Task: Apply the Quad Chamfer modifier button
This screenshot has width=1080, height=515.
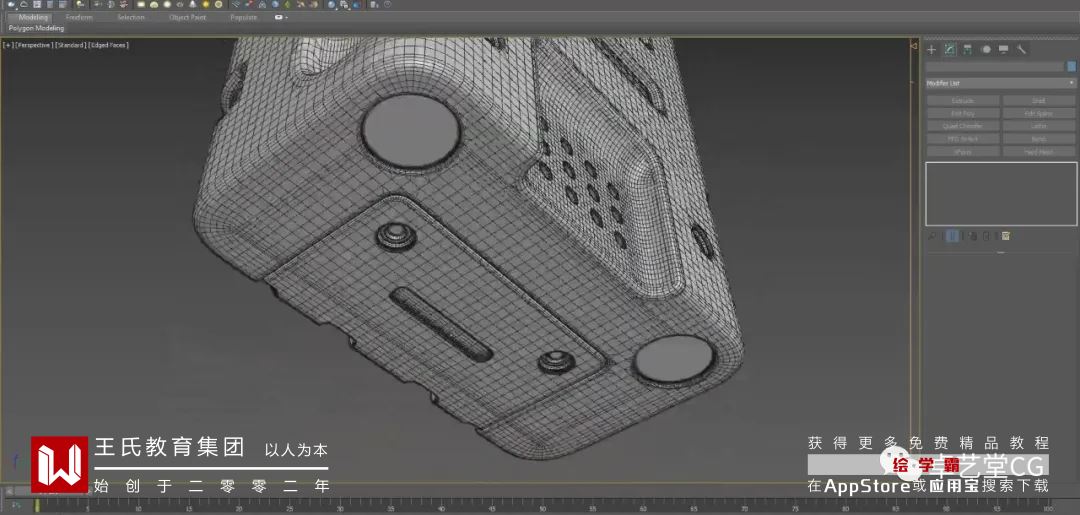Action: point(963,126)
